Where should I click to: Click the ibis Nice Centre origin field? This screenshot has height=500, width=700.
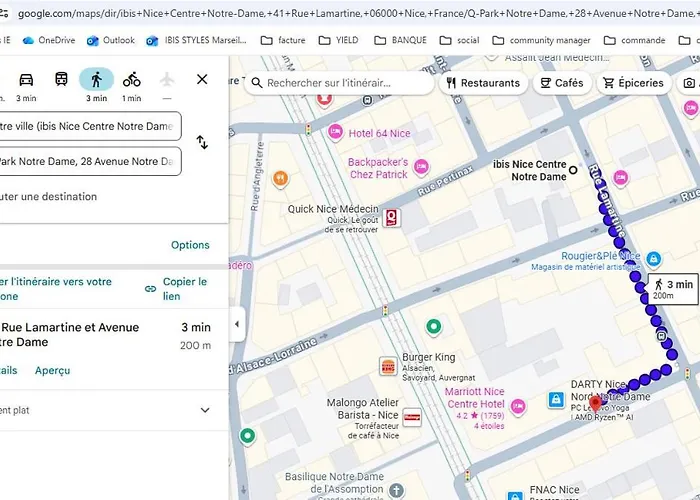[91, 126]
